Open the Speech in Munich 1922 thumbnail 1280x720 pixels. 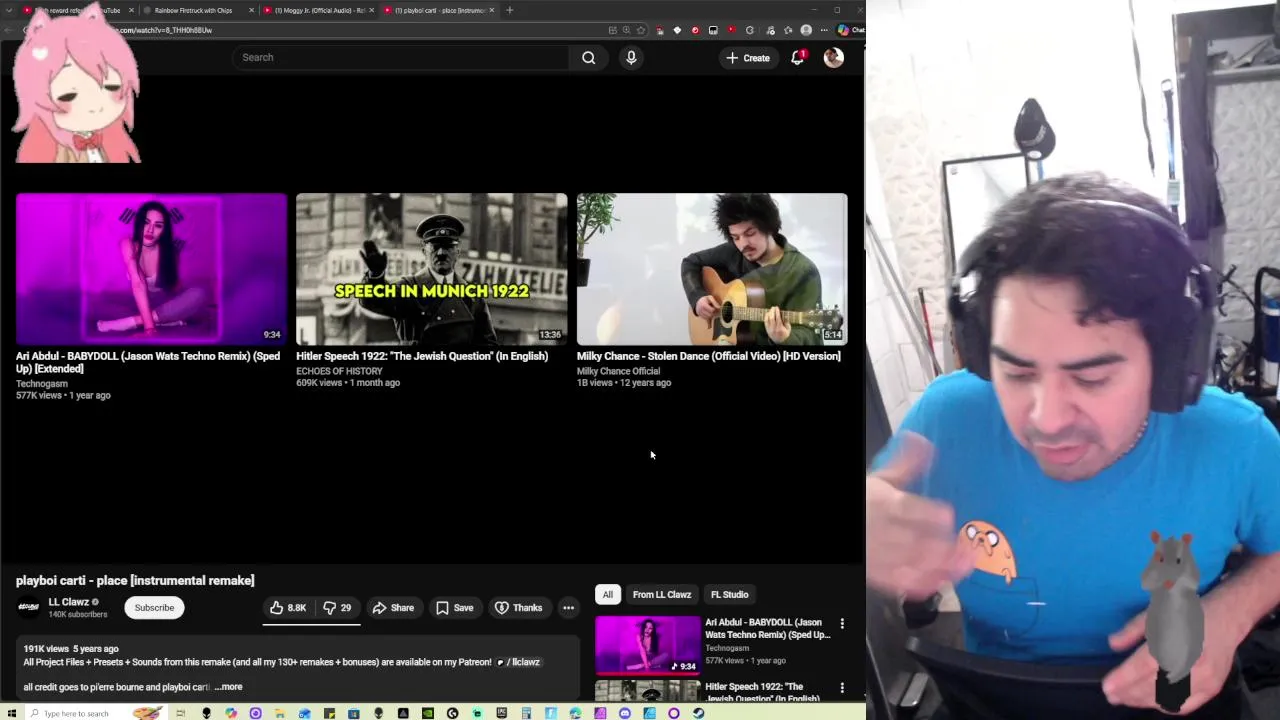[431, 269]
